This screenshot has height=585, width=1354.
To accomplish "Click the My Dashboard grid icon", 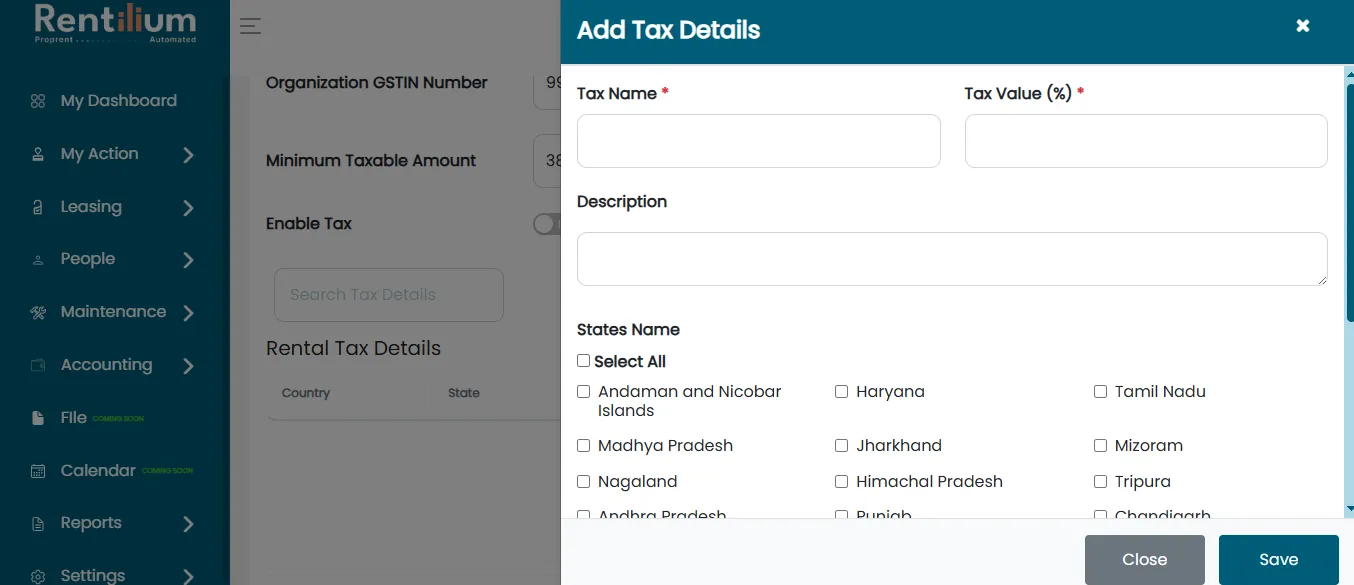I will [38, 101].
